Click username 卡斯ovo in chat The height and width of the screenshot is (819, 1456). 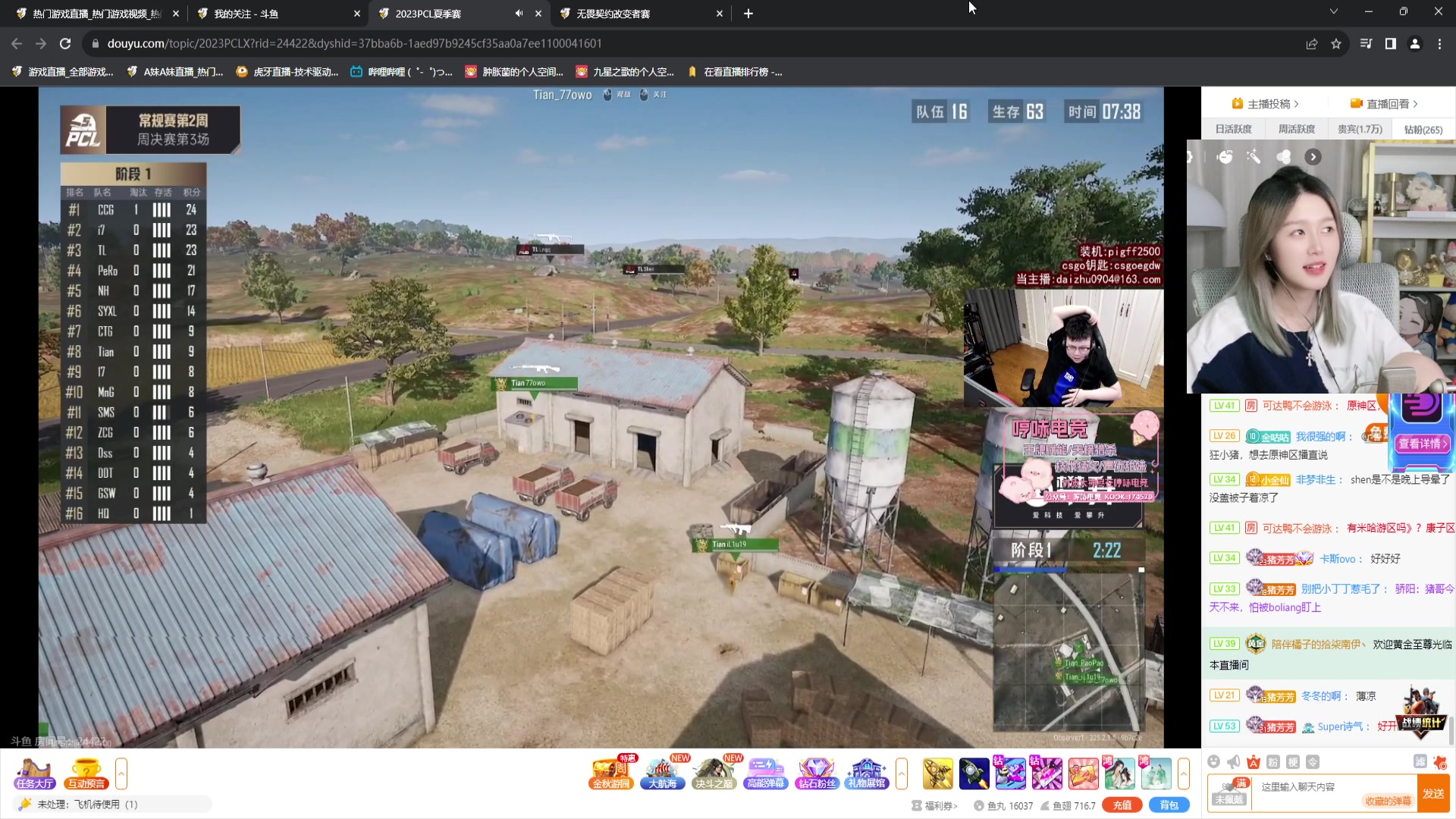point(1338,559)
